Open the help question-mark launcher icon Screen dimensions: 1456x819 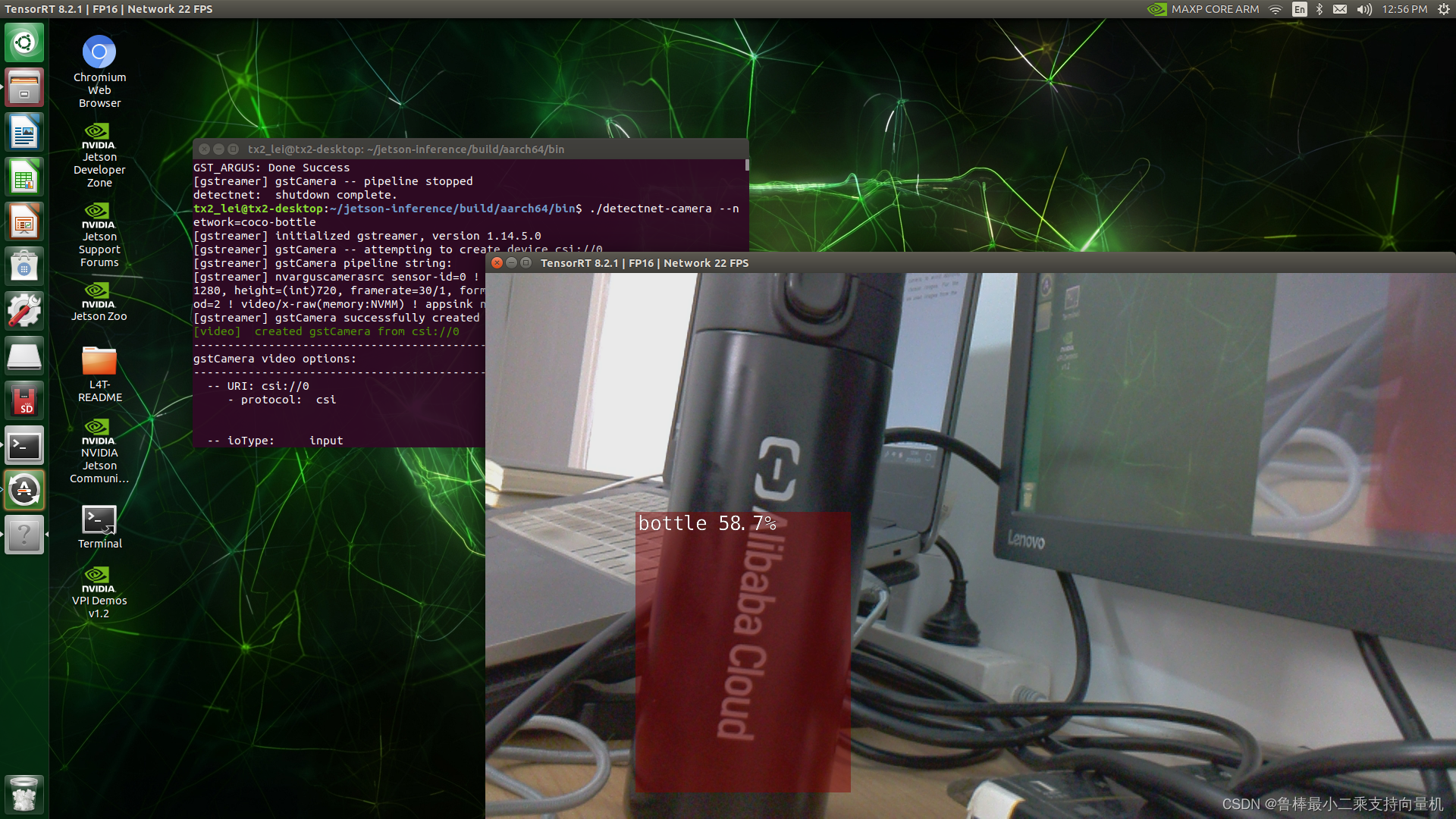coord(24,535)
